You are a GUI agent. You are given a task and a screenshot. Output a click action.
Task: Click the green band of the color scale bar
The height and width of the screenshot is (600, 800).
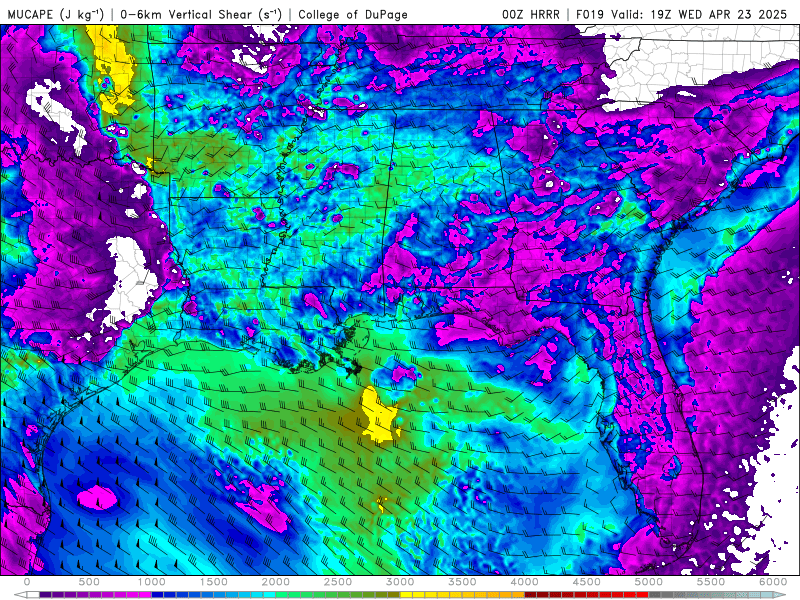pyautogui.click(x=338, y=595)
